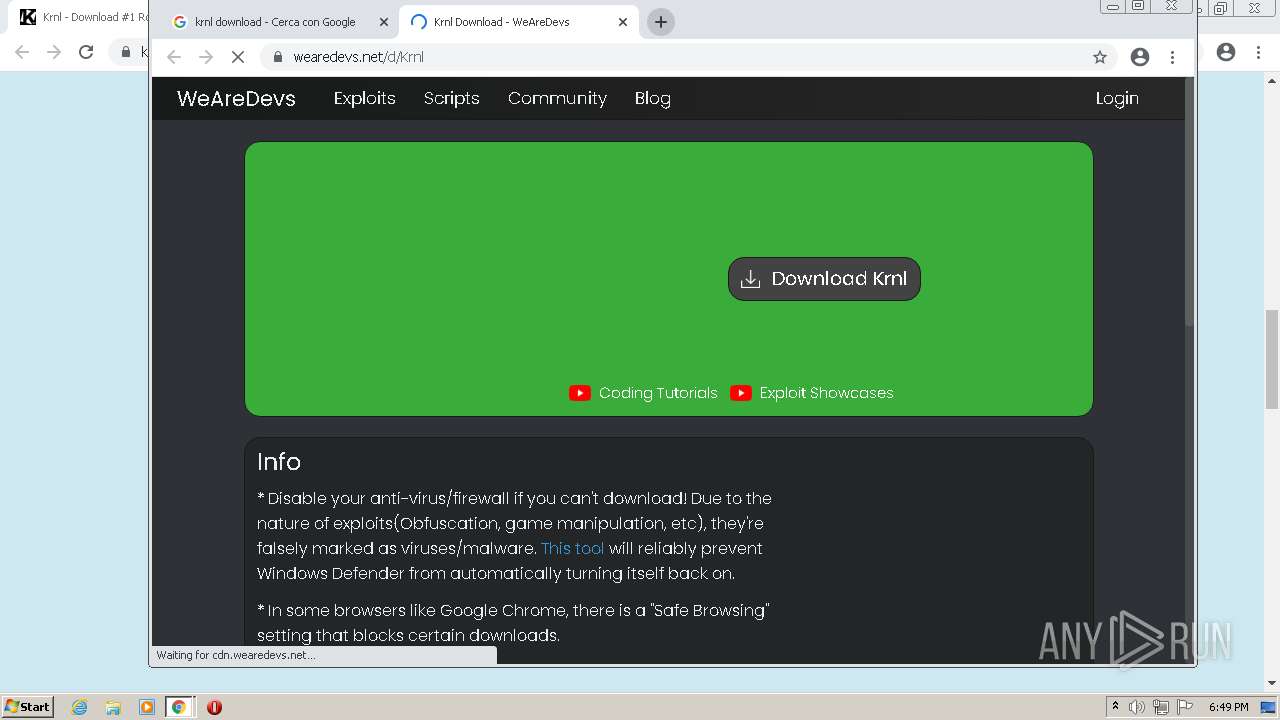The width and height of the screenshot is (1280, 720).
Task: Select the background window's Krnl tab
Action: [82, 17]
